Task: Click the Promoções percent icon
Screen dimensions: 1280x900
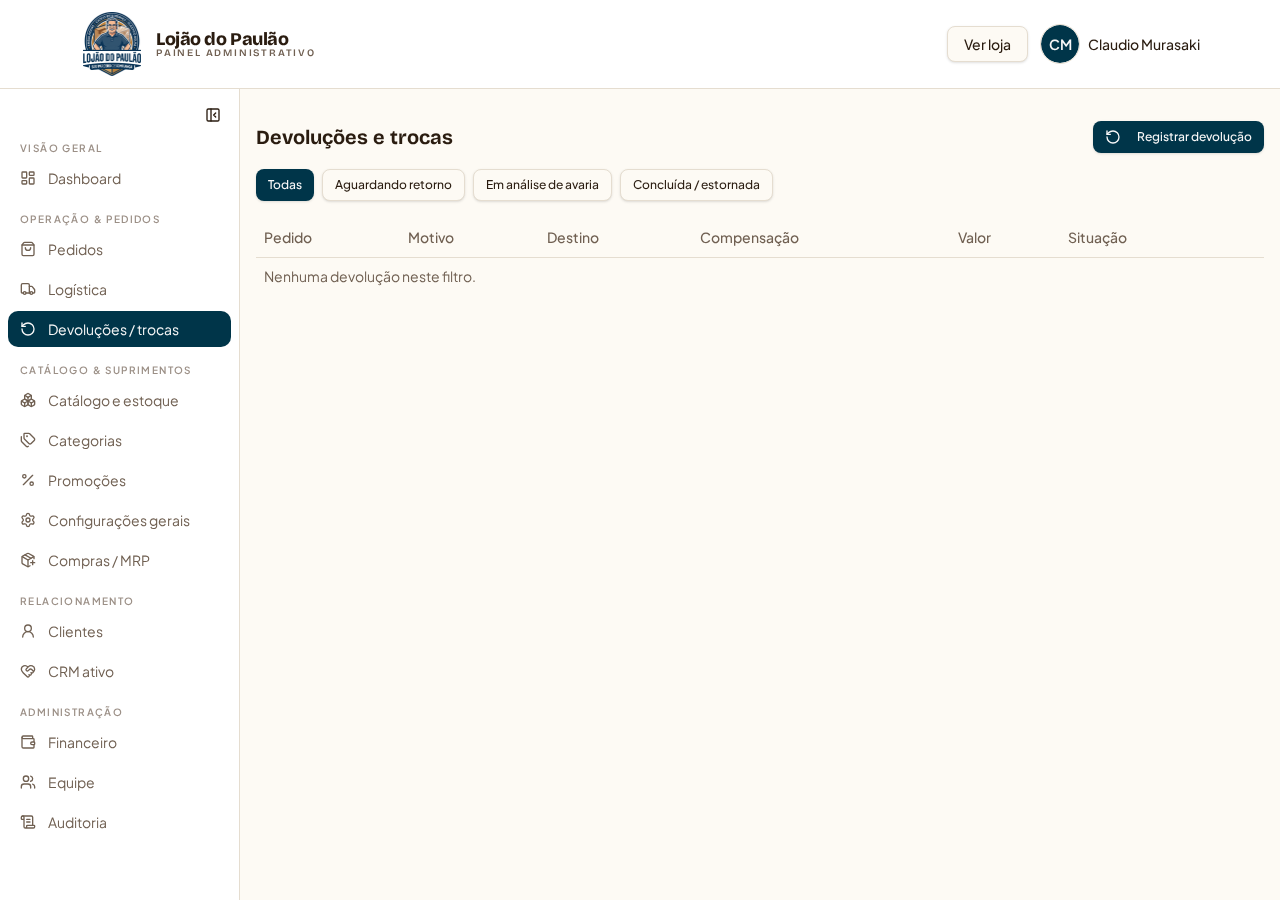Action: [28, 480]
